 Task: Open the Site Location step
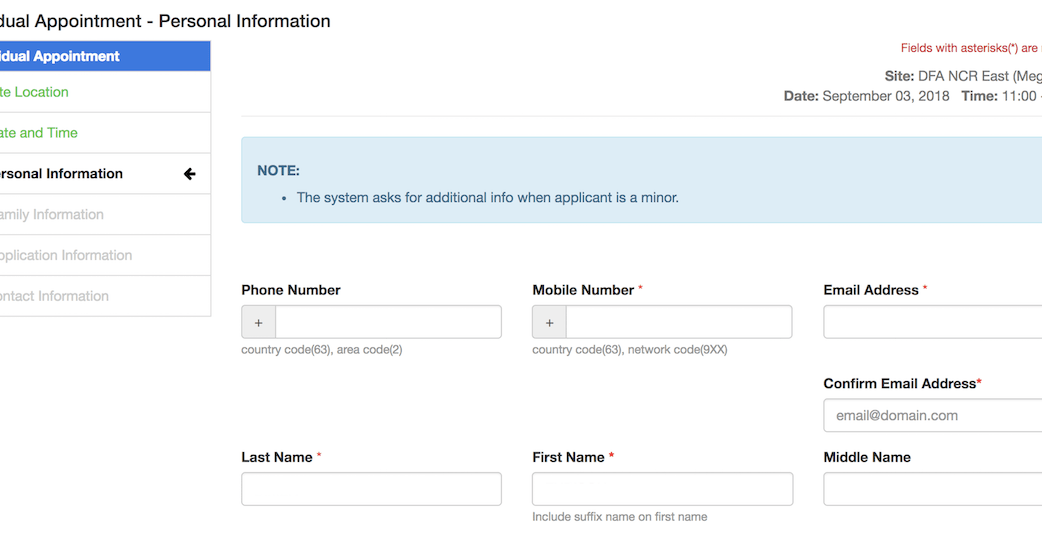pos(35,92)
